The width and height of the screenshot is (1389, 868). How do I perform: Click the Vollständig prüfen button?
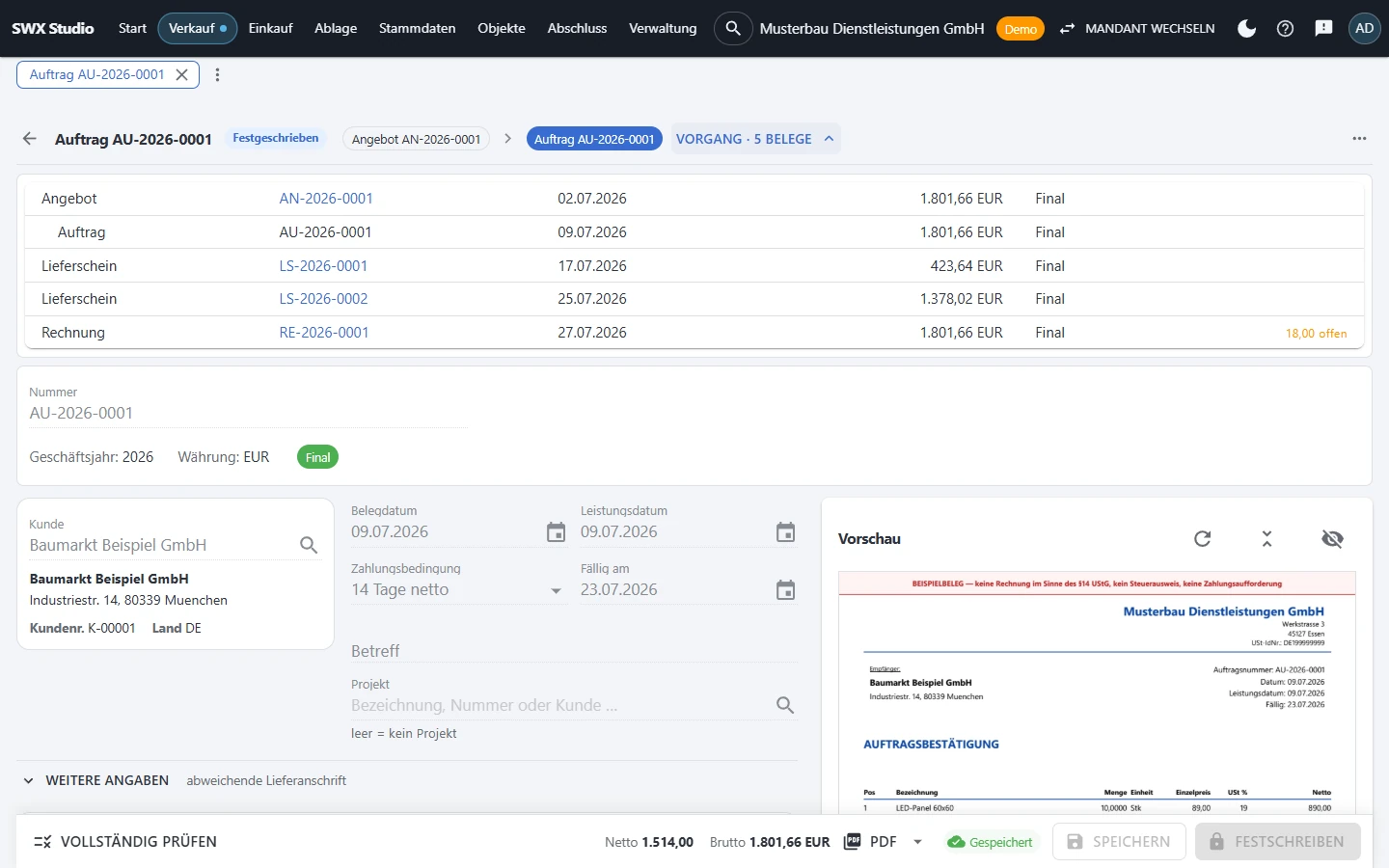click(x=125, y=842)
